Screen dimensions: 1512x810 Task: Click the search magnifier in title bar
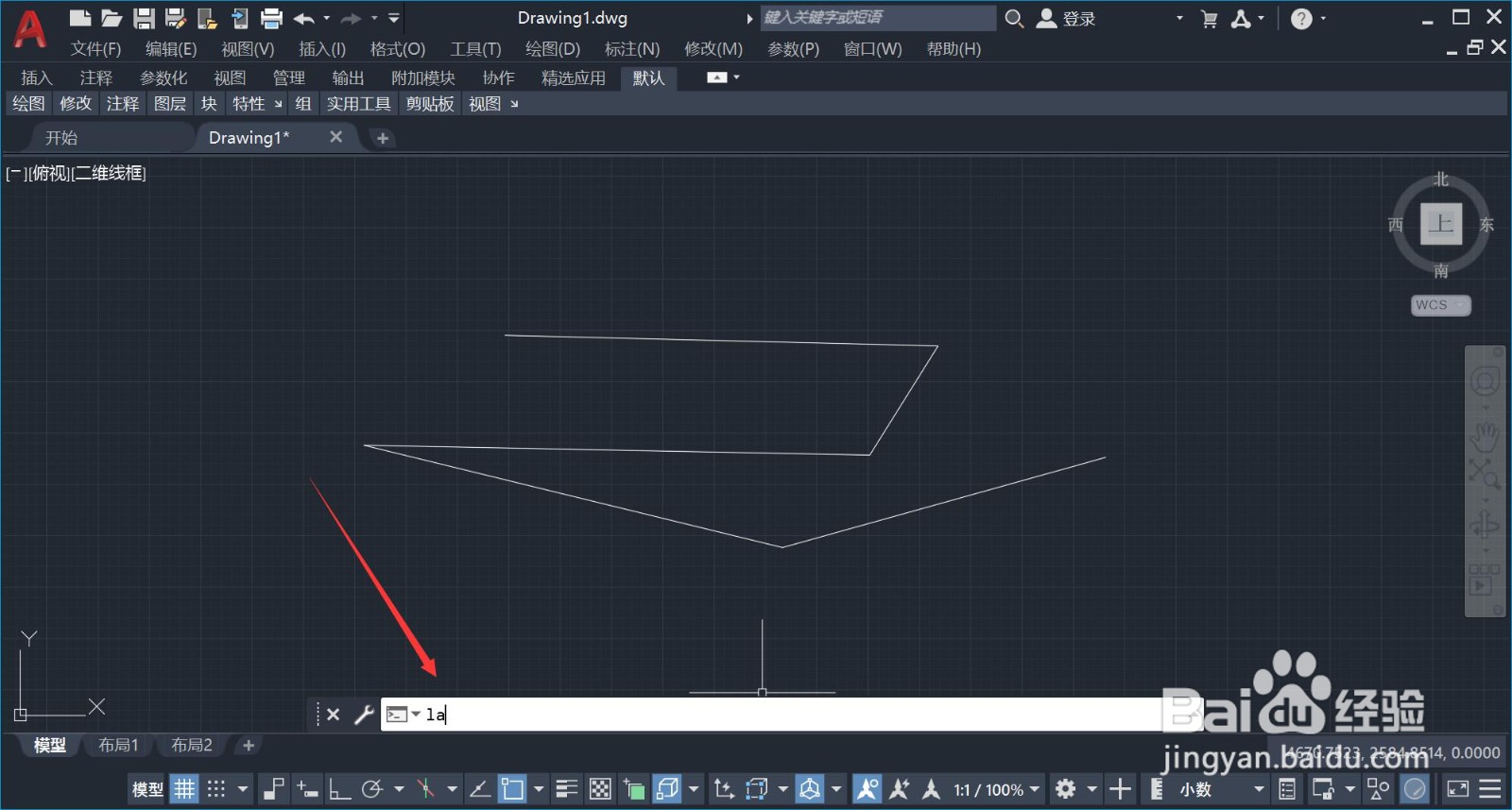[1014, 19]
